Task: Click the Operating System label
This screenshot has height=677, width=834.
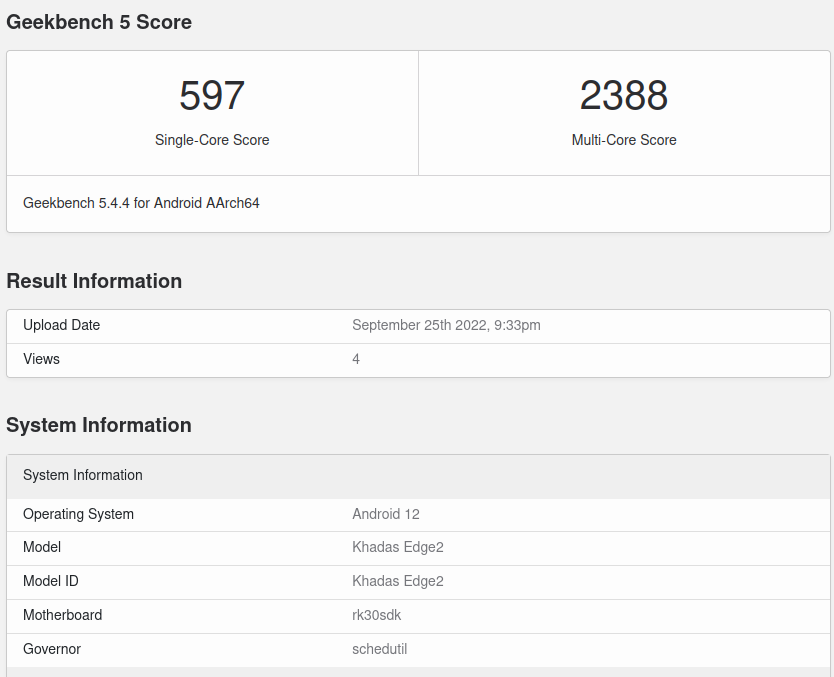Action: click(x=78, y=514)
